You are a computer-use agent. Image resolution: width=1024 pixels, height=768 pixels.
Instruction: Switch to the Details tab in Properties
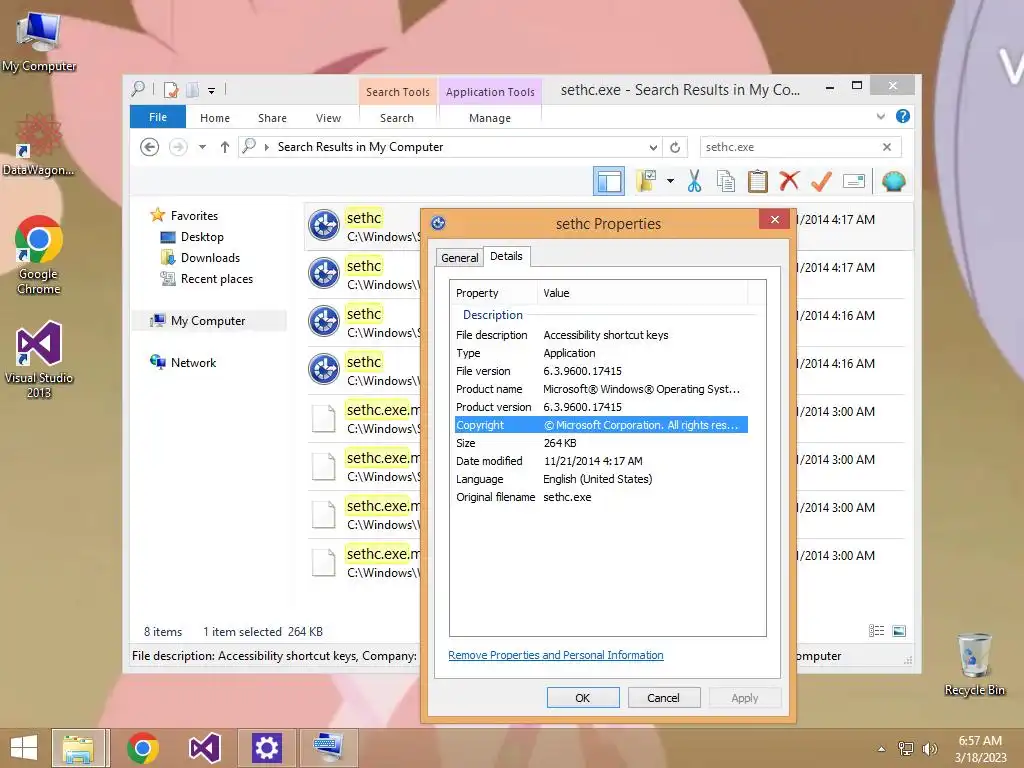coord(506,256)
